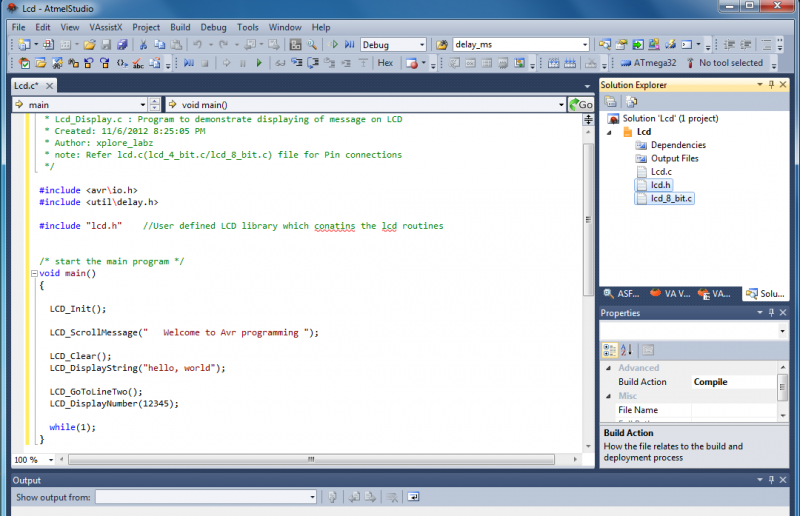This screenshot has height=516, width=800.
Task: Click the Device Programming icon
Action: [x=670, y=45]
